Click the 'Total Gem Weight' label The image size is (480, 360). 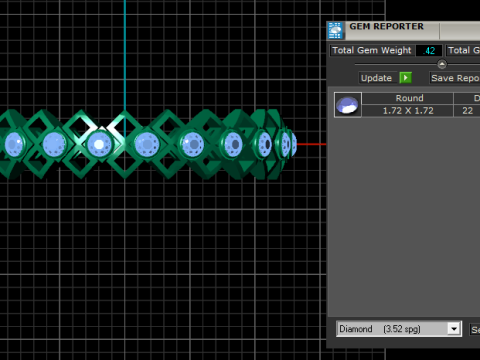coord(372,50)
